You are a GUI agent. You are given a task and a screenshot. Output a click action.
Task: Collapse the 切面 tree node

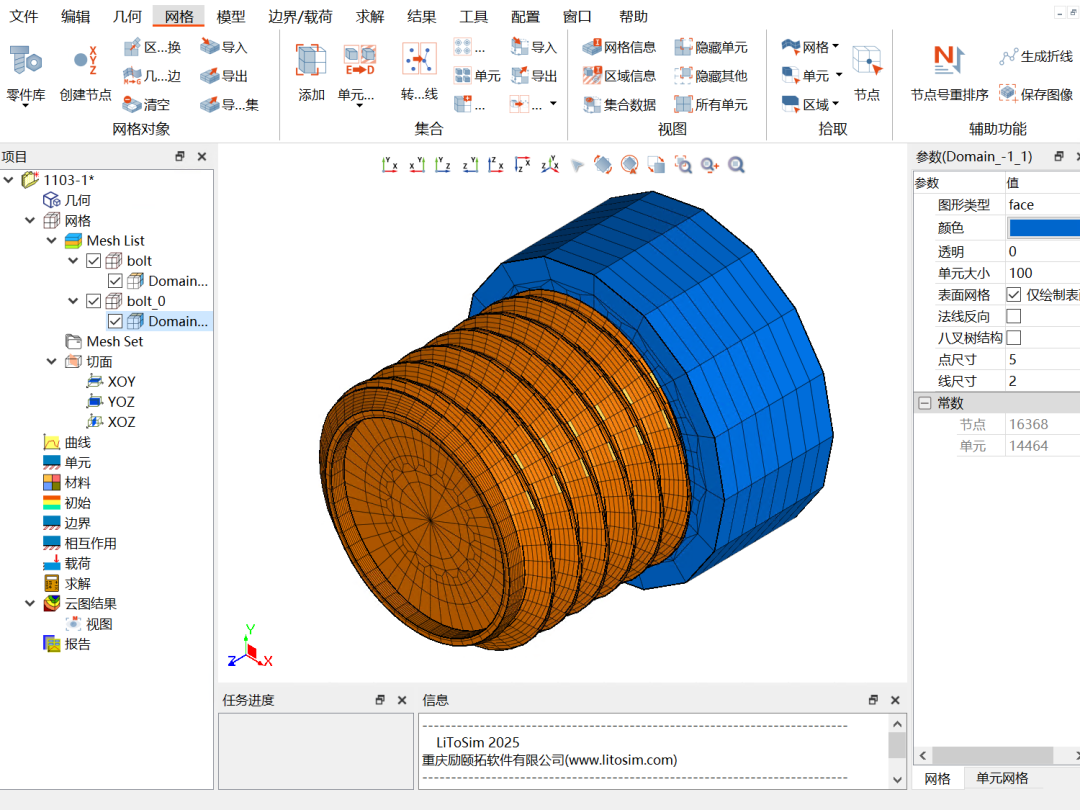pos(52,362)
